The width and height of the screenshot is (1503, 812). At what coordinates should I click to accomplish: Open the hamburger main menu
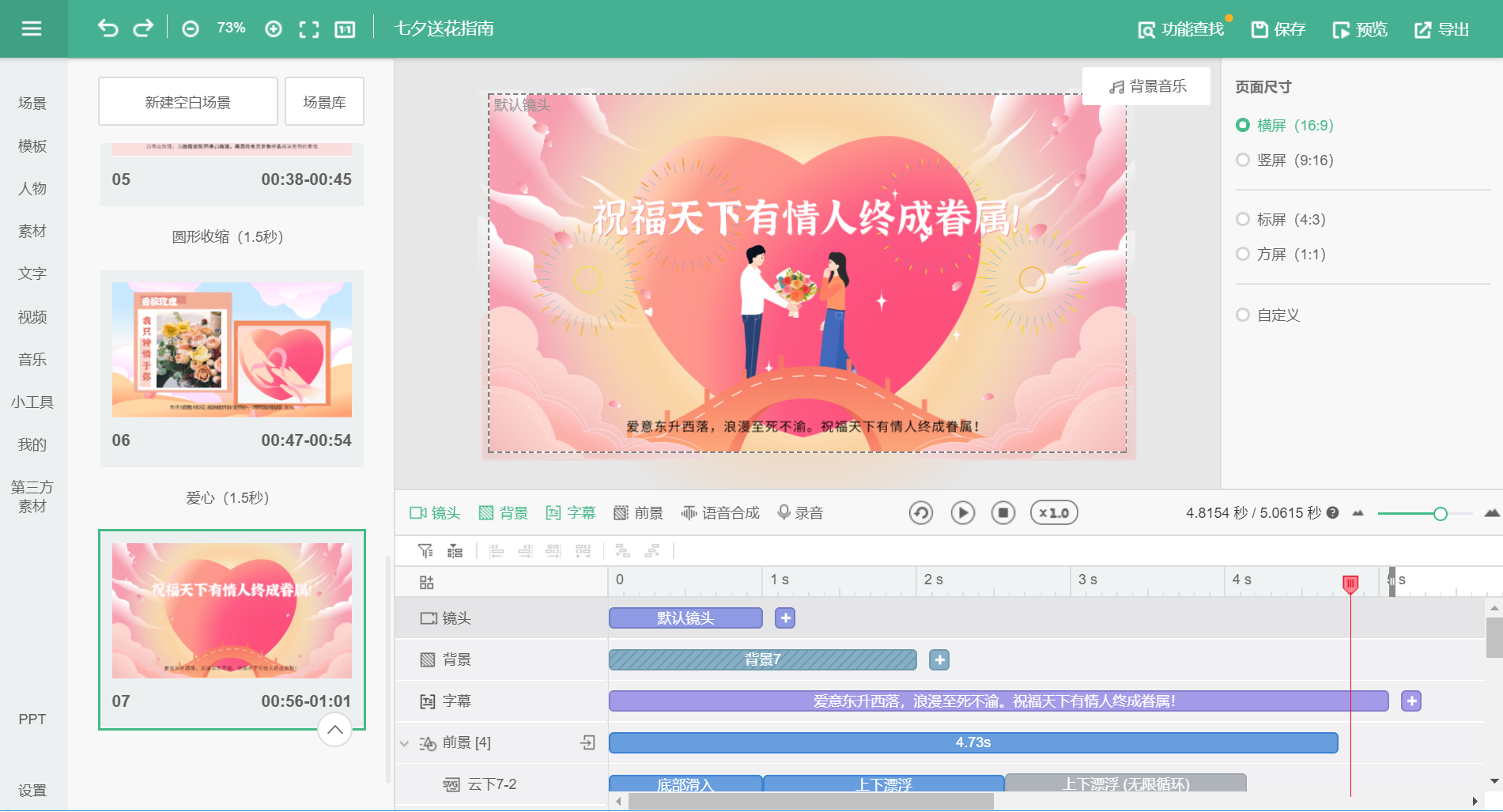point(32,28)
